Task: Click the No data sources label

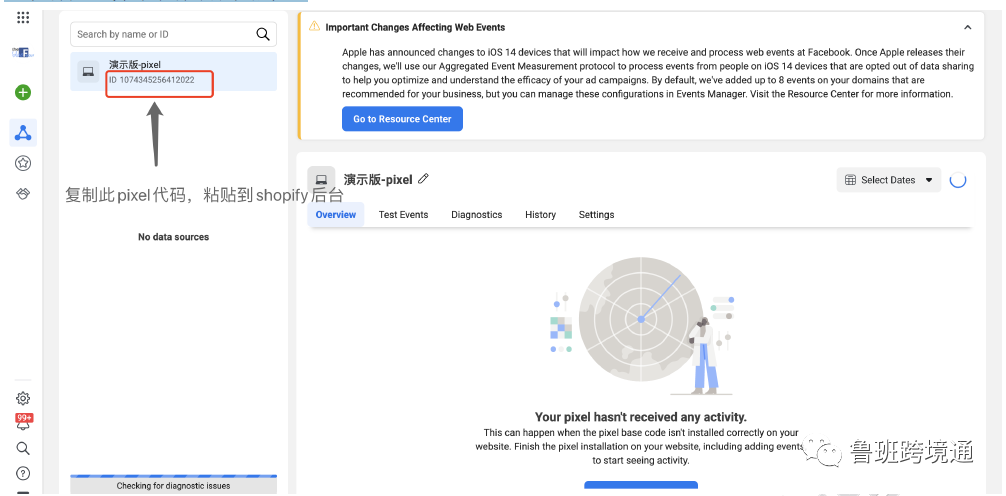Action: pyautogui.click(x=173, y=237)
